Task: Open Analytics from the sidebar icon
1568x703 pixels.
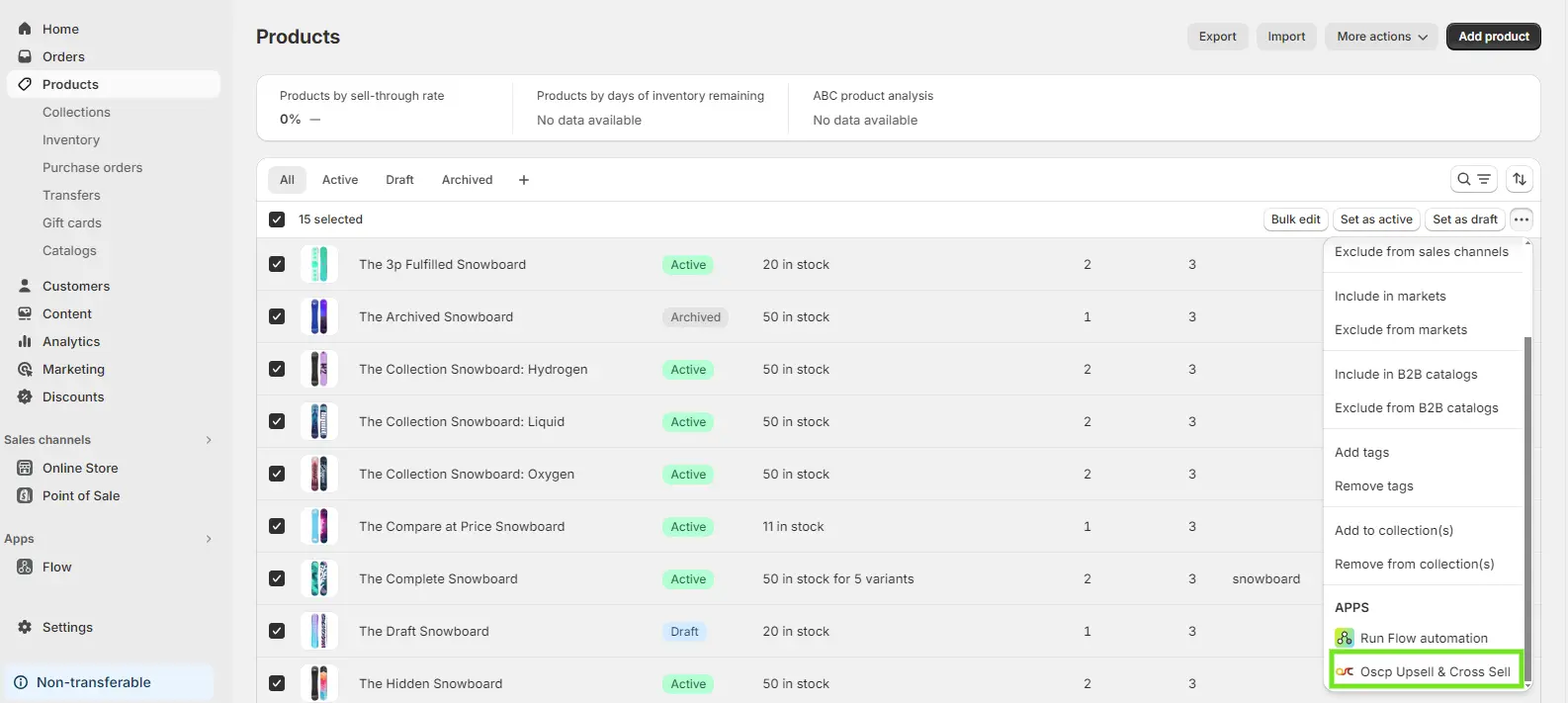Action: coord(25,341)
